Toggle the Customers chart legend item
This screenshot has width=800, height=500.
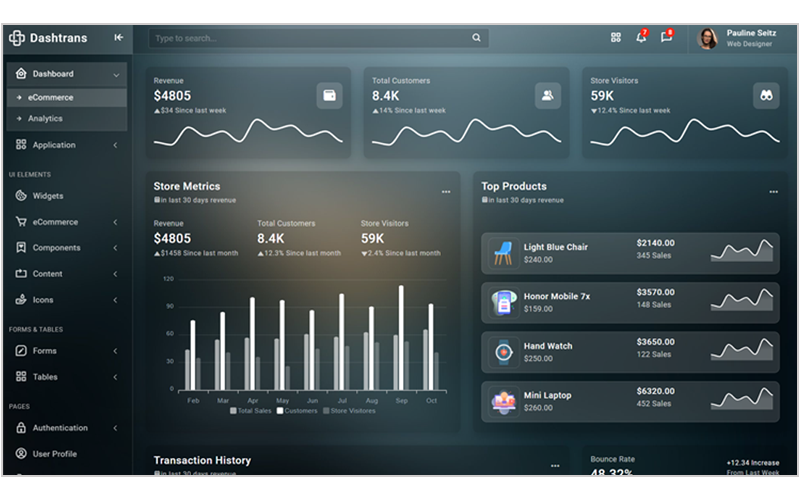298,410
